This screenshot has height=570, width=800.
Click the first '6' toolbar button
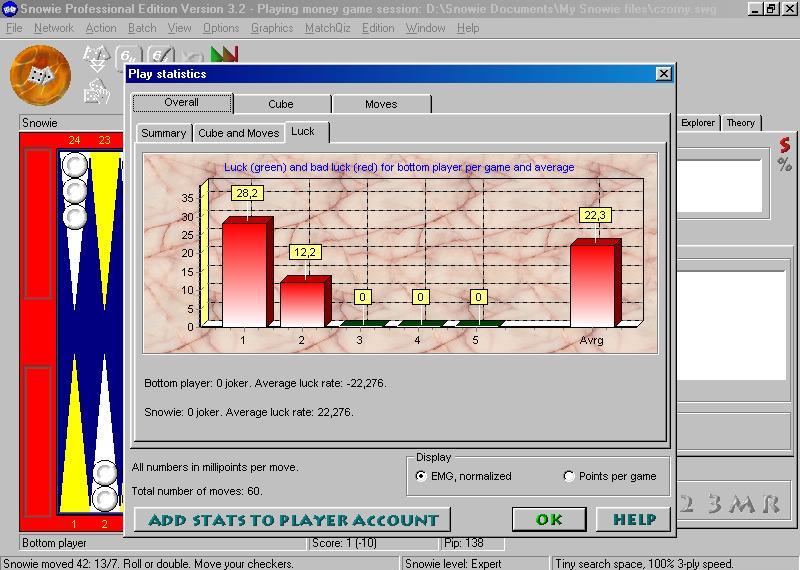[129, 57]
